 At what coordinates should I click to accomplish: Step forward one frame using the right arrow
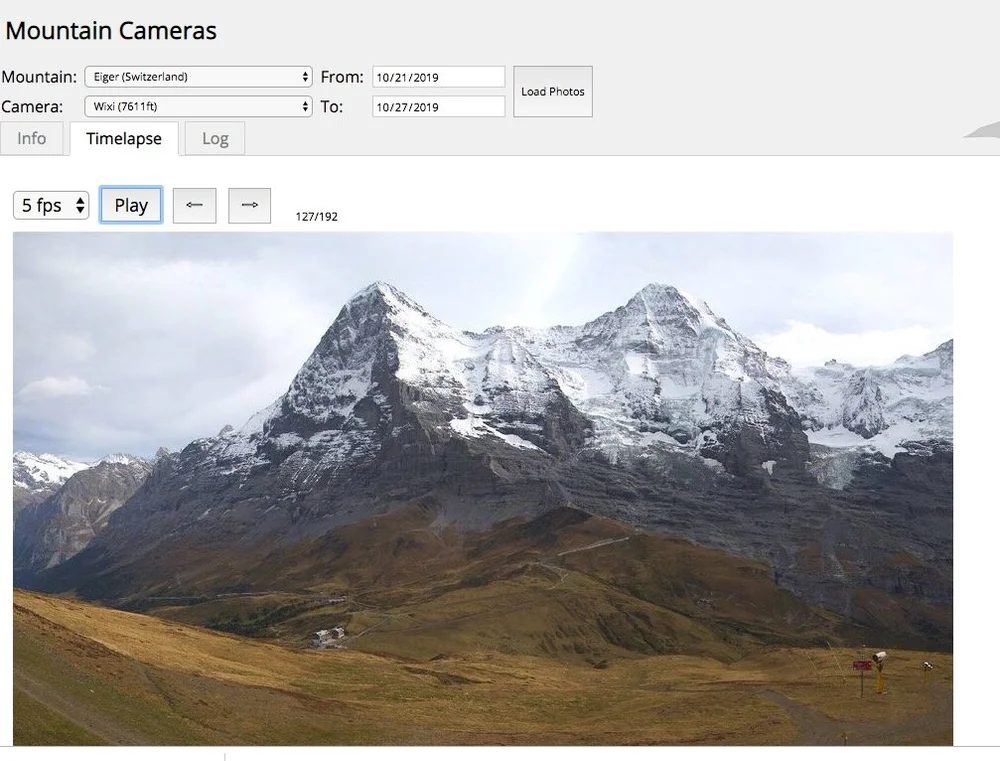point(249,205)
